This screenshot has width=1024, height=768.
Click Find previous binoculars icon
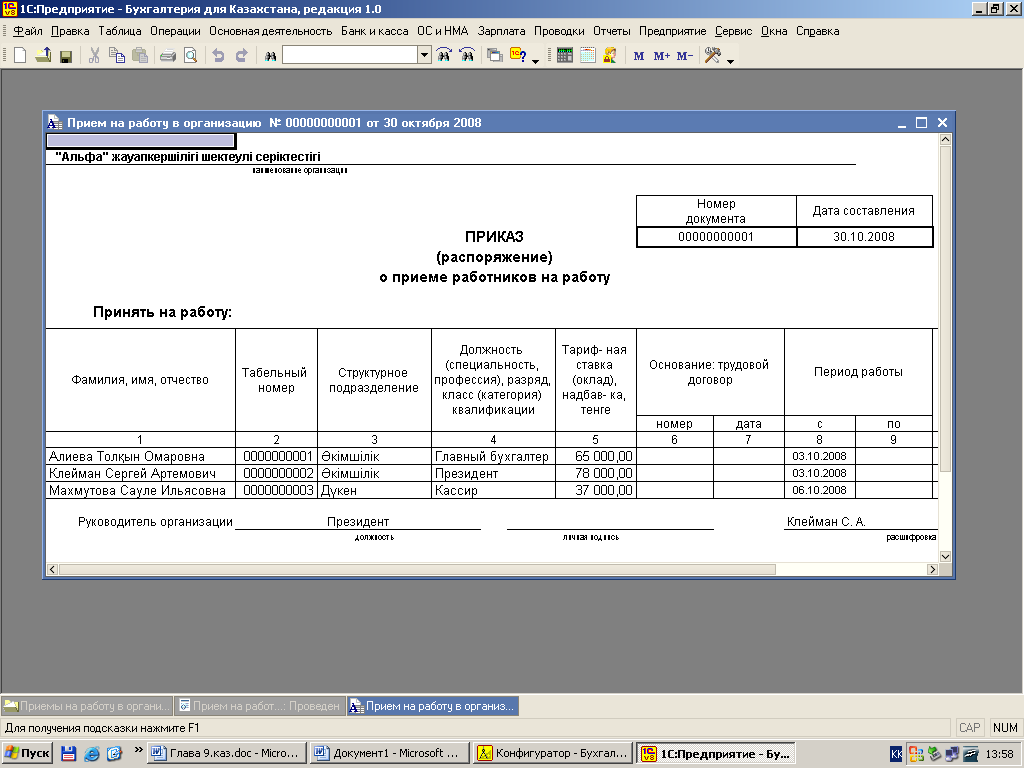[467, 56]
